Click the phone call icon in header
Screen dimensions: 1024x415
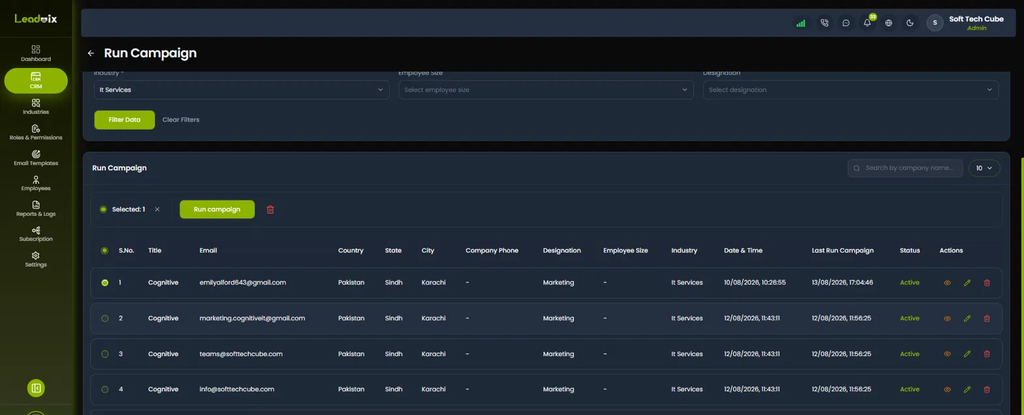click(x=824, y=23)
